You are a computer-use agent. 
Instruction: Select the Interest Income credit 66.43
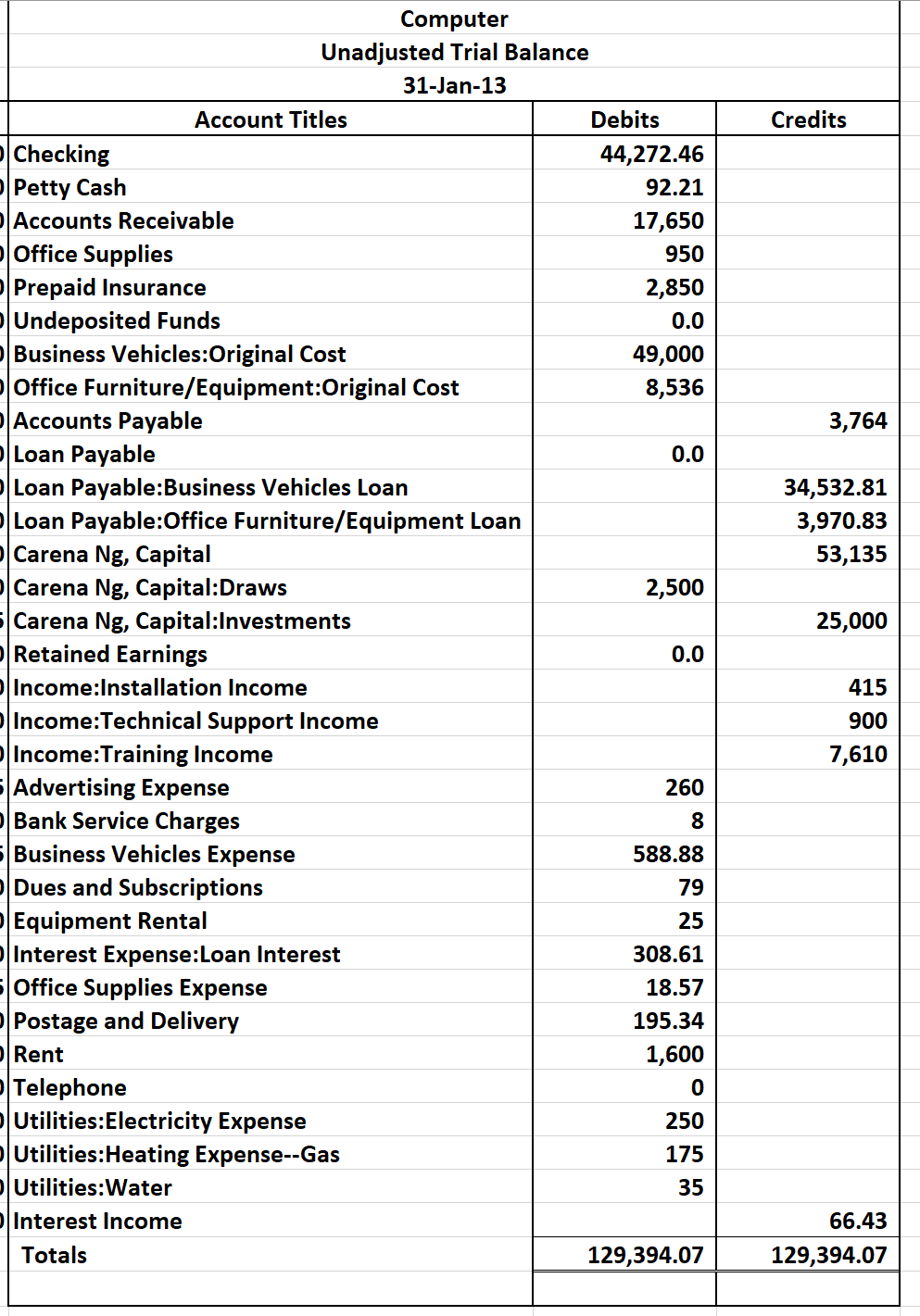(x=860, y=1221)
